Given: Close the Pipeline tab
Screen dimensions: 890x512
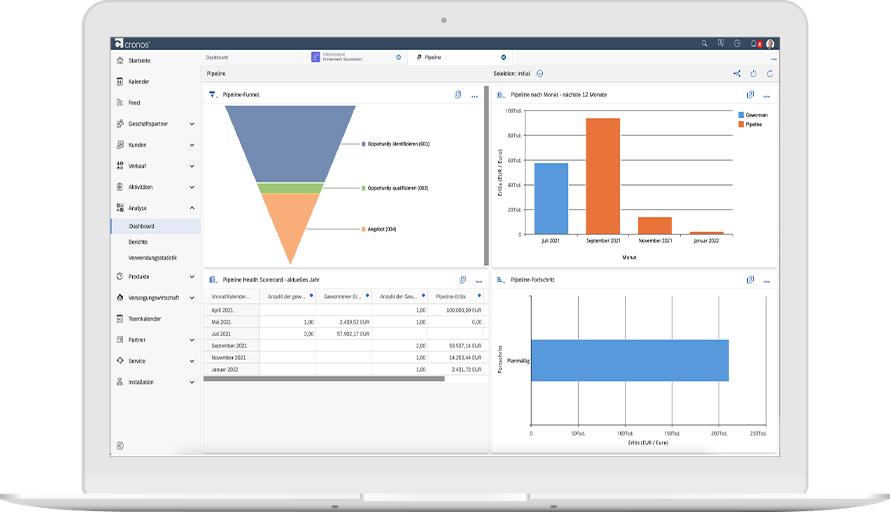Looking at the screenshot, I should pyautogui.click(x=503, y=58).
